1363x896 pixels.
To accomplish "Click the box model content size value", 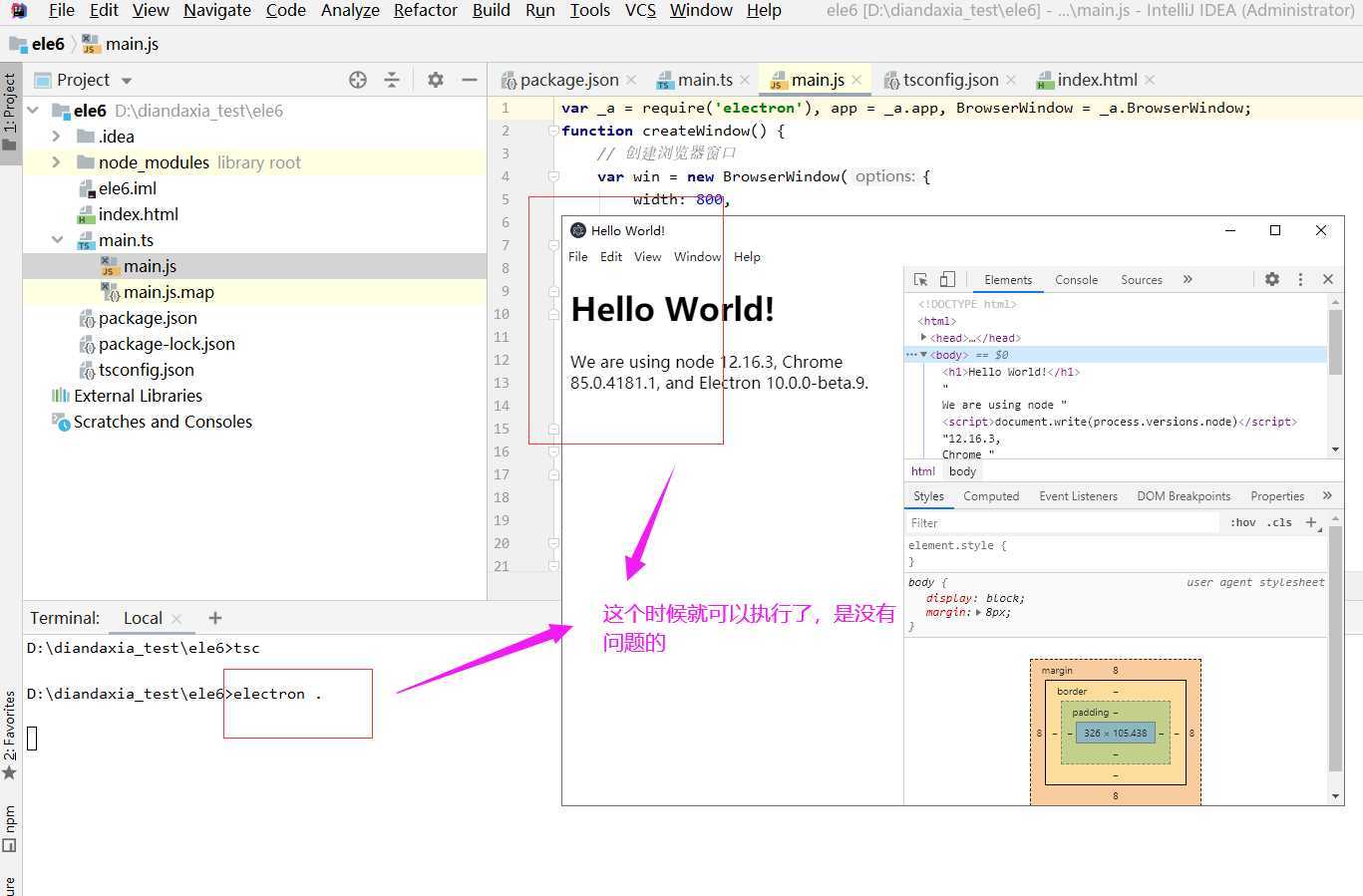I will tap(1115, 733).
